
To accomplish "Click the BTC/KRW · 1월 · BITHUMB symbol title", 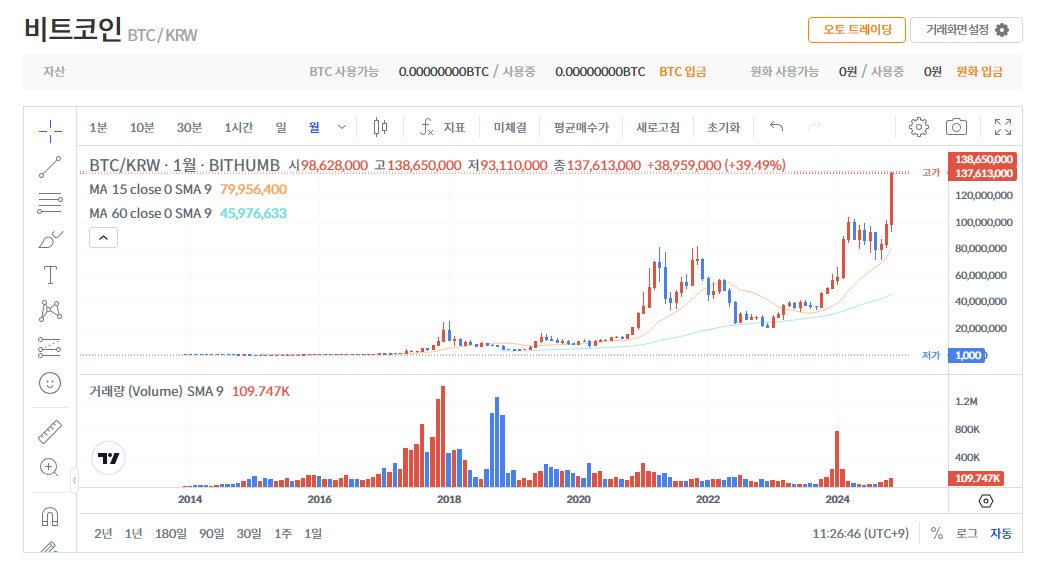I will (184, 165).
